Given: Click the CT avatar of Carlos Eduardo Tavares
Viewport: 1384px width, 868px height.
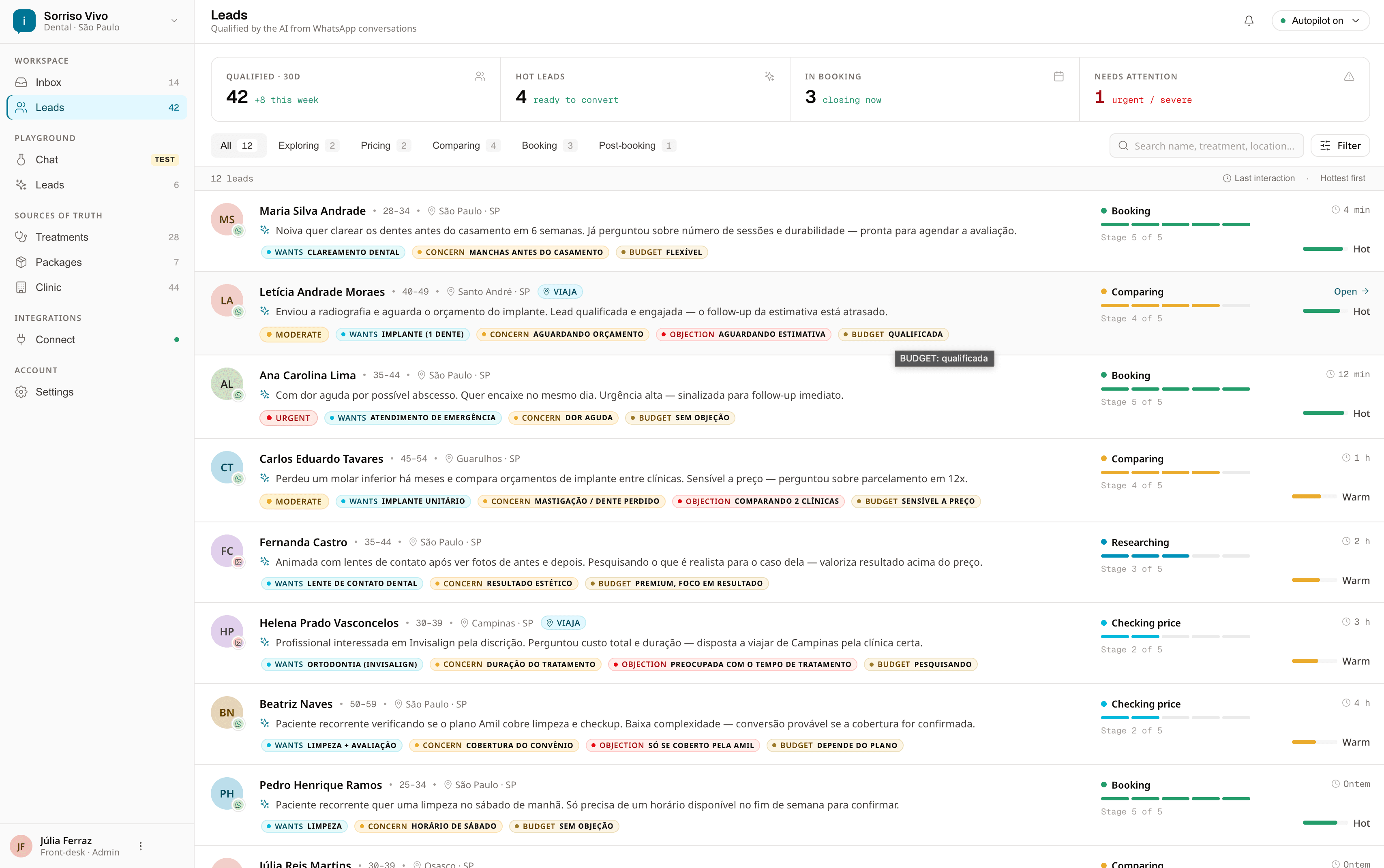Looking at the screenshot, I should tap(227, 467).
